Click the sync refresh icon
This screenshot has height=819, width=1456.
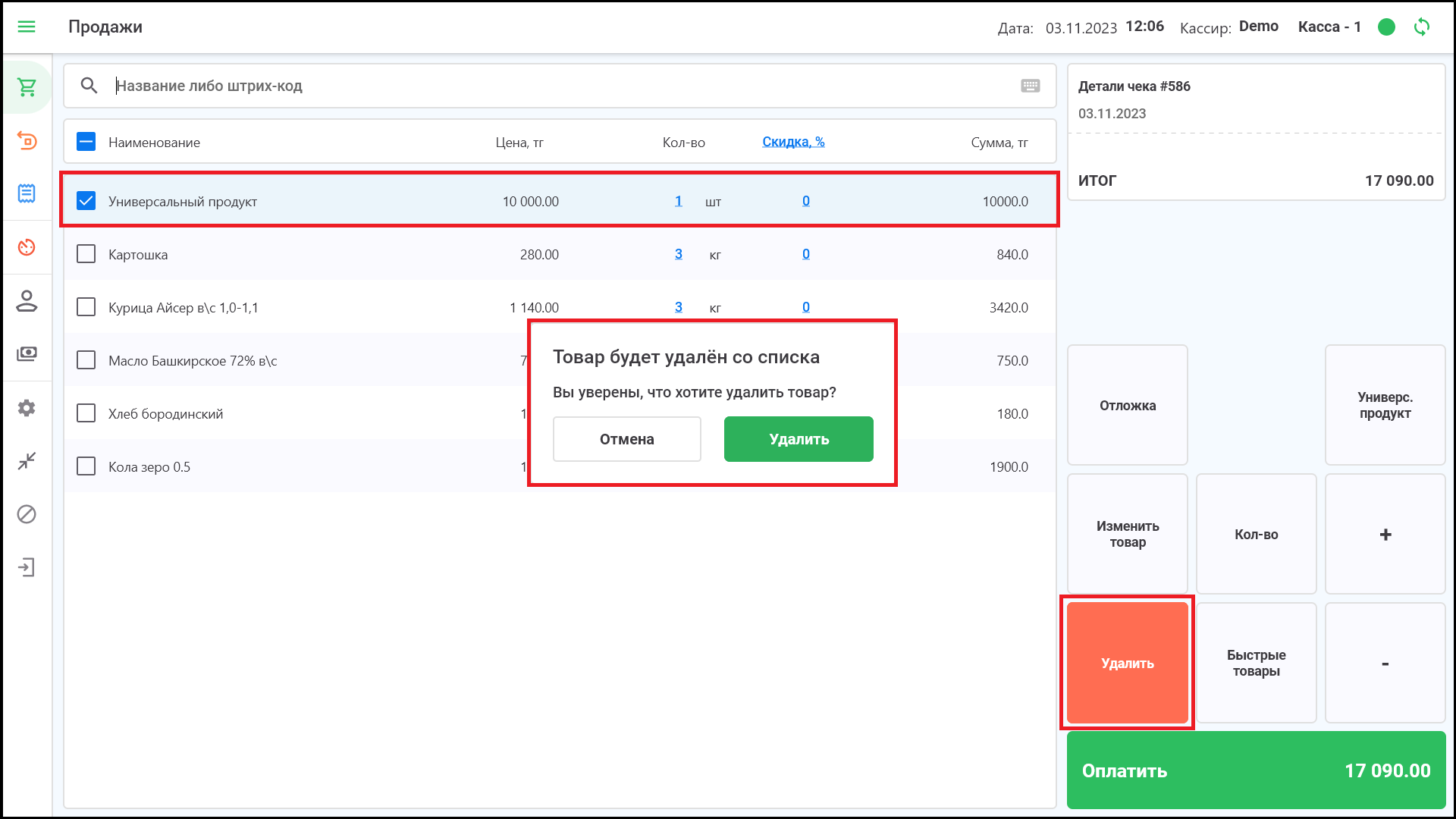pyautogui.click(x=1422, y=27)
